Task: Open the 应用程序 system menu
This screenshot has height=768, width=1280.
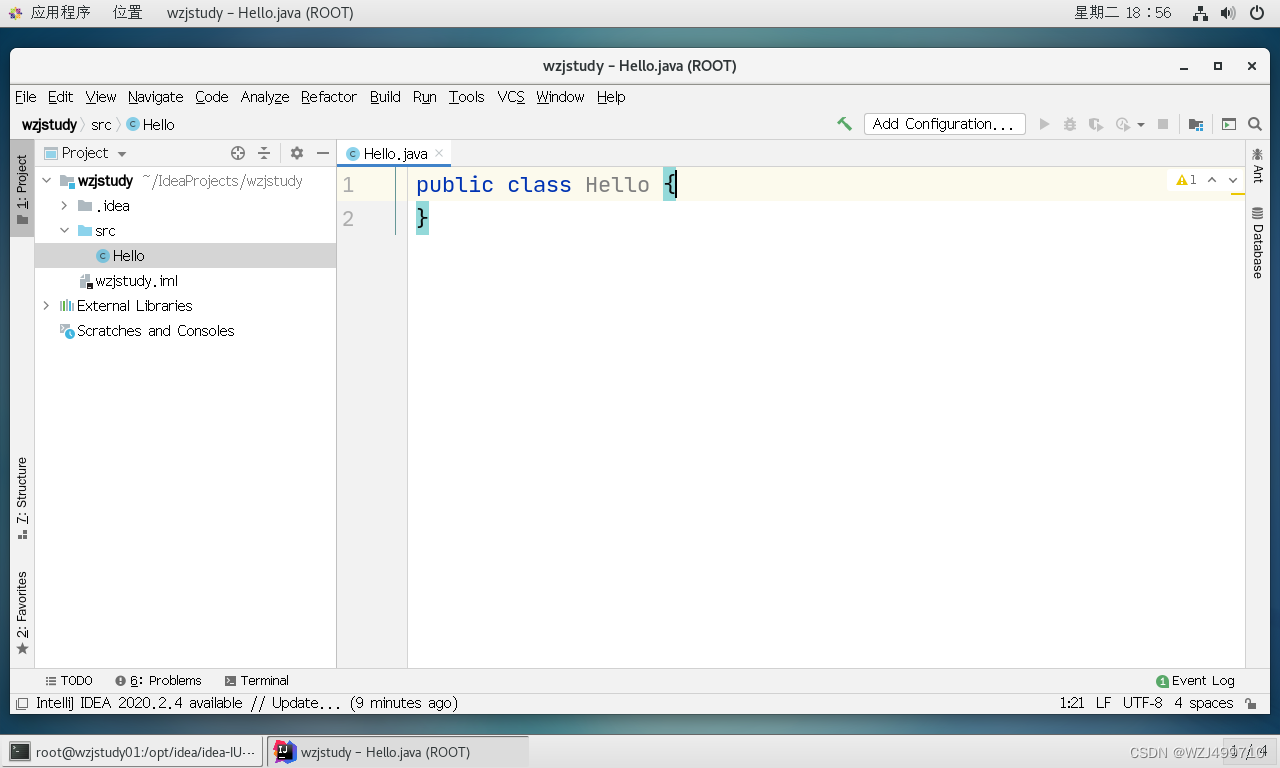Action: 50,13
